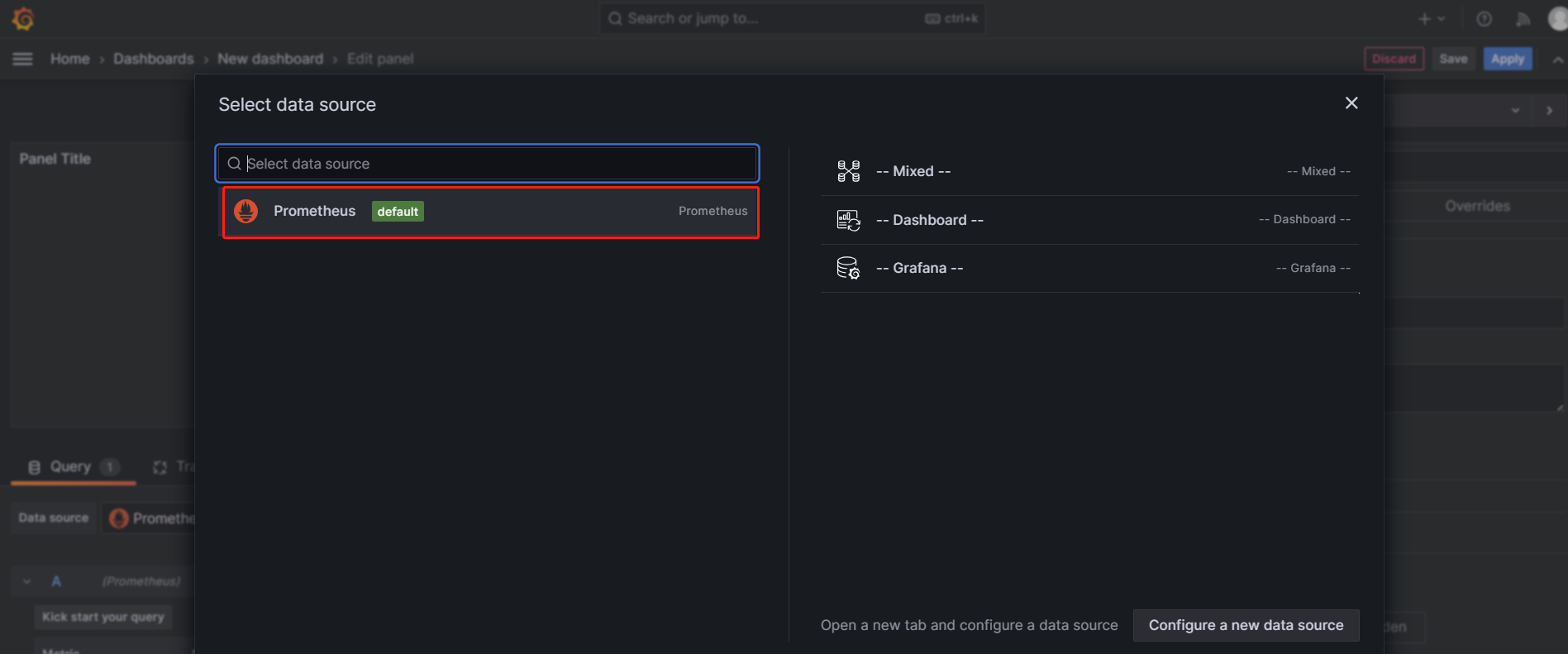Click the Dashboard data source icon

coord(849,220)
